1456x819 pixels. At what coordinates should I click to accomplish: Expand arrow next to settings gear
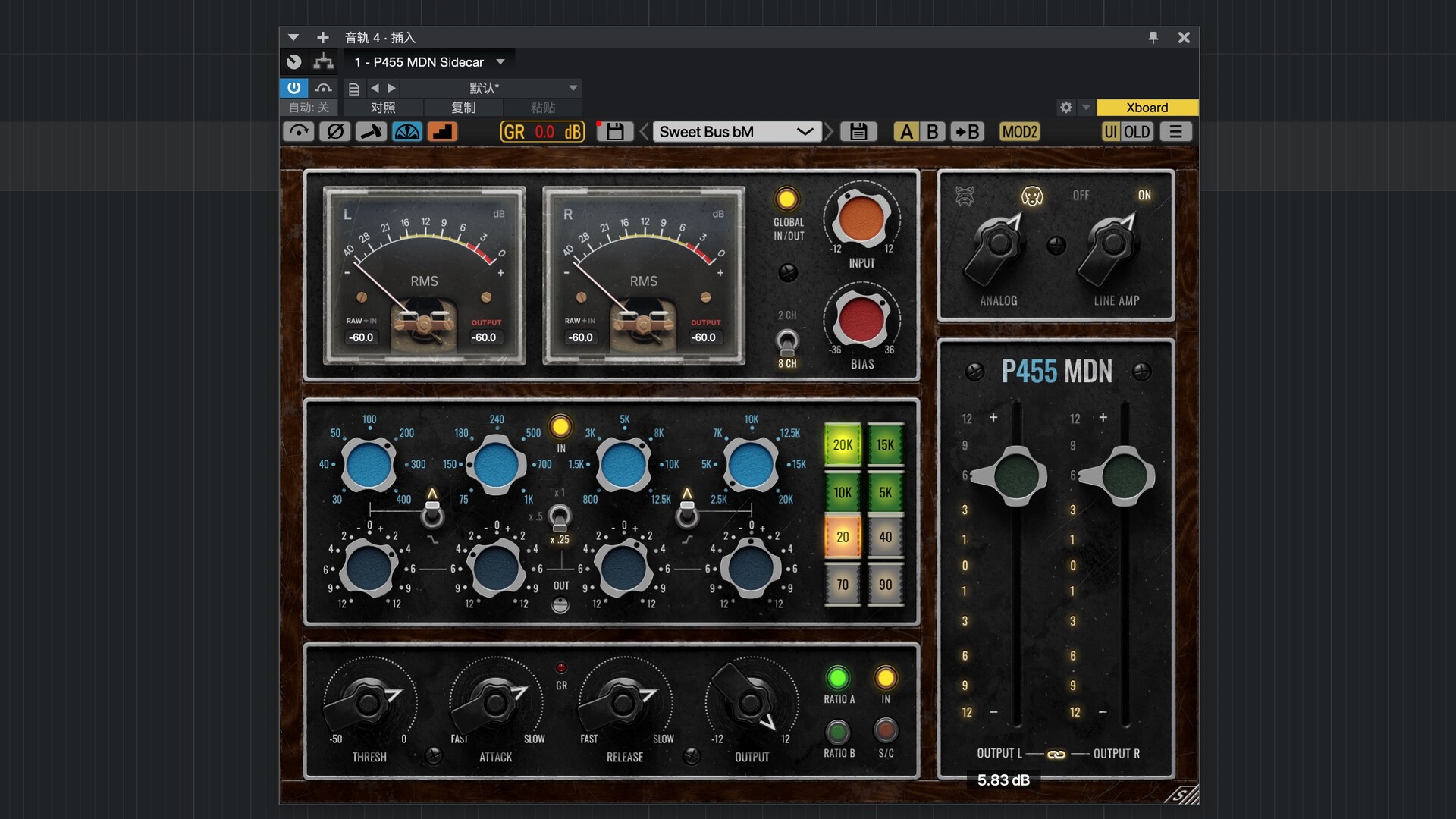click(x=1086, y=108)
